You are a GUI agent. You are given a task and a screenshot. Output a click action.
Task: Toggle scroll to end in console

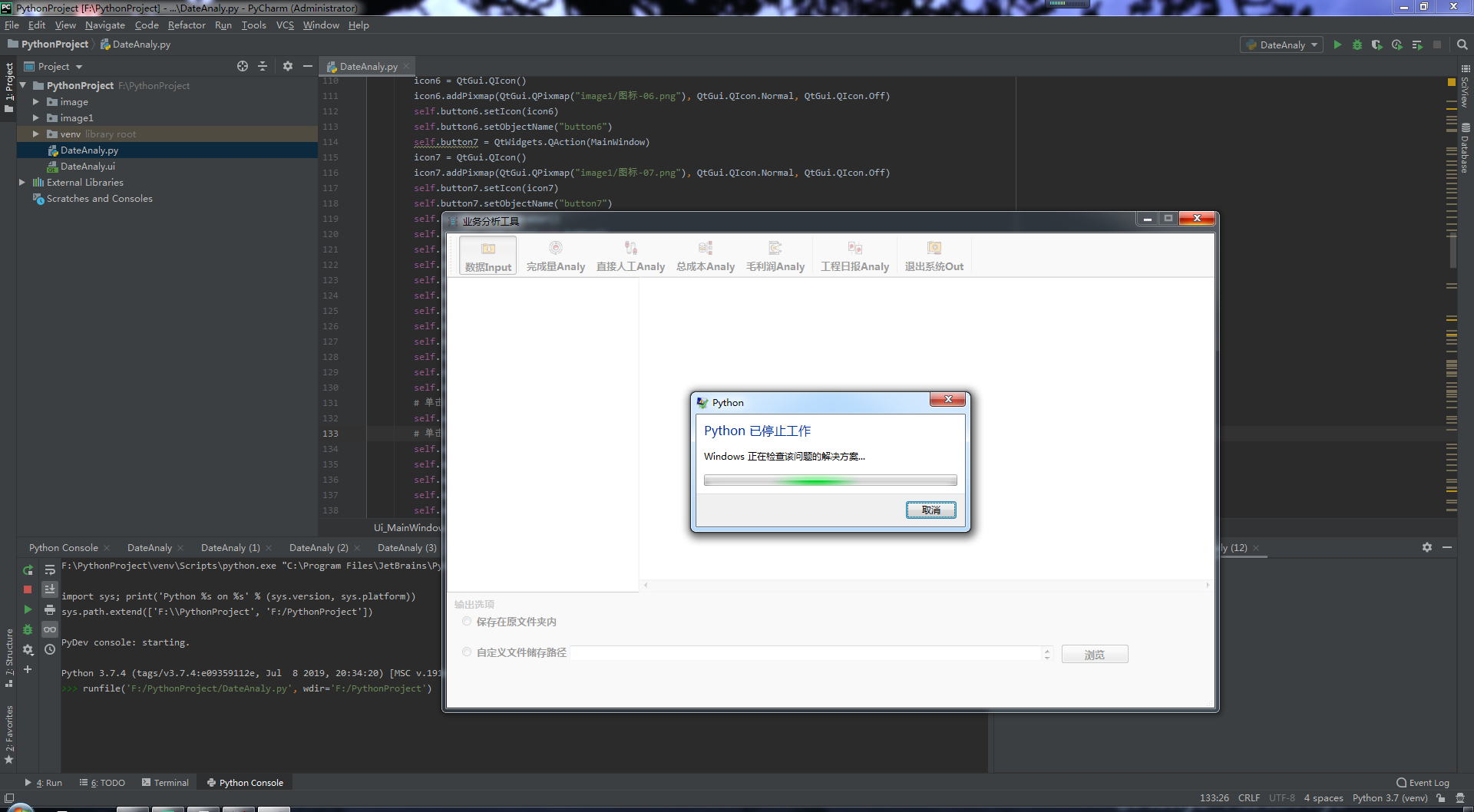tap(50, 589)
